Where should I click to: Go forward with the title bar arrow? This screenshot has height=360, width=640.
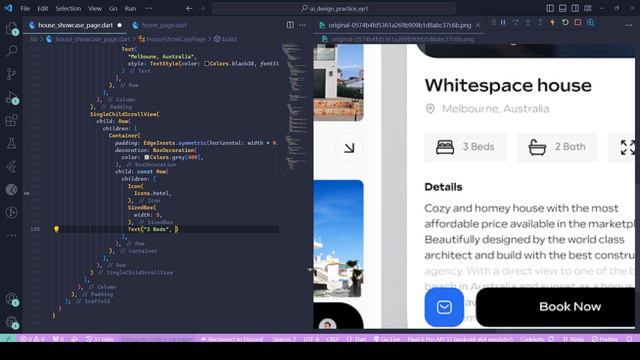click(x=202, y=8)
